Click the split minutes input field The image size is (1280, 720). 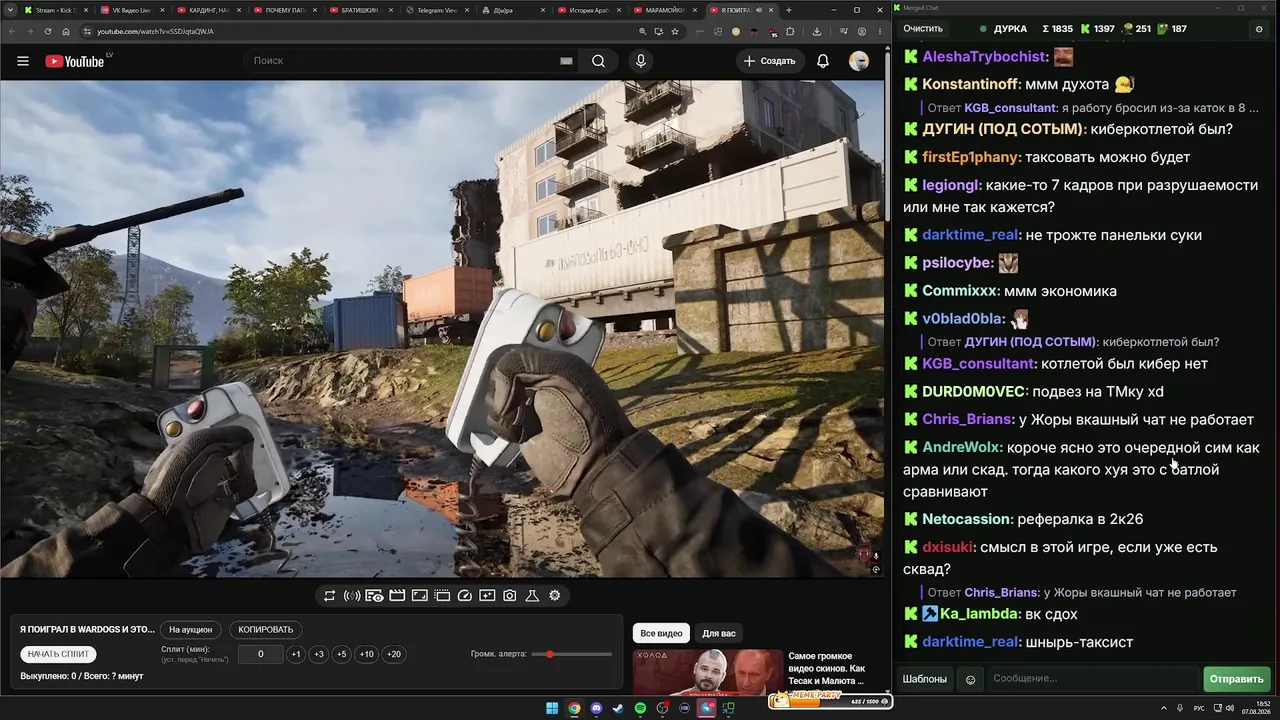click(x=260, y=654)
